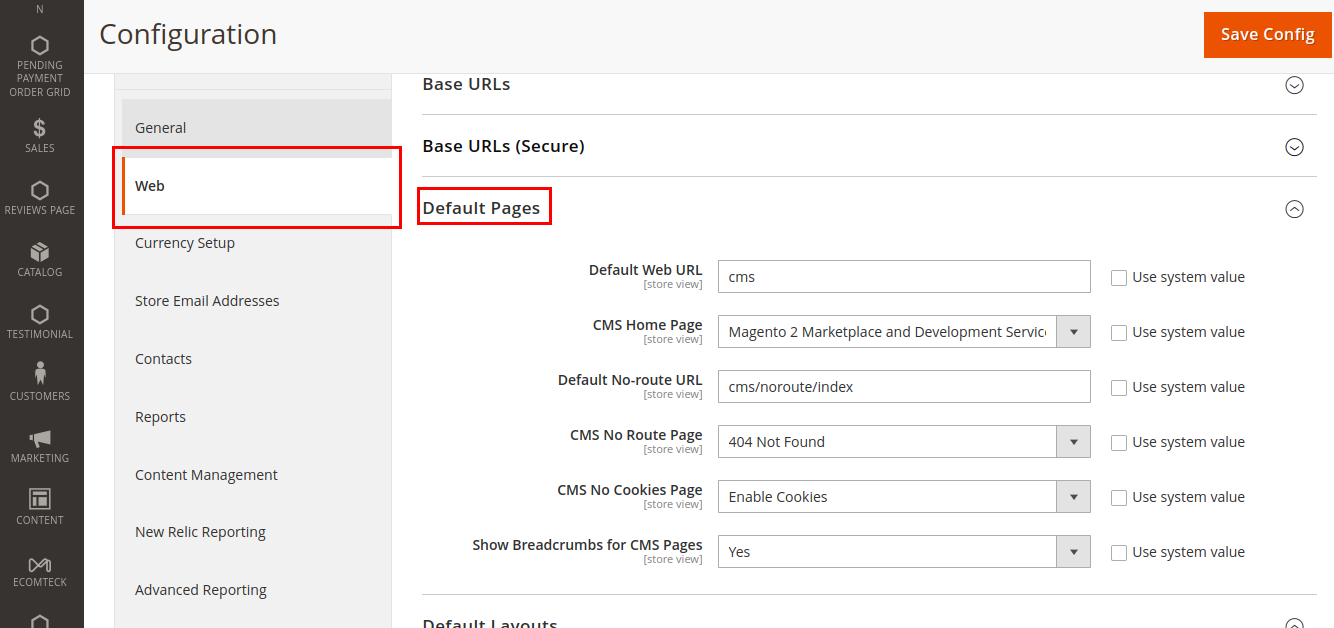The width and height of the screenshot is (1334, 628).
Task: Open the Pending Payment Order Grid icon
Action: coord(40,60)
